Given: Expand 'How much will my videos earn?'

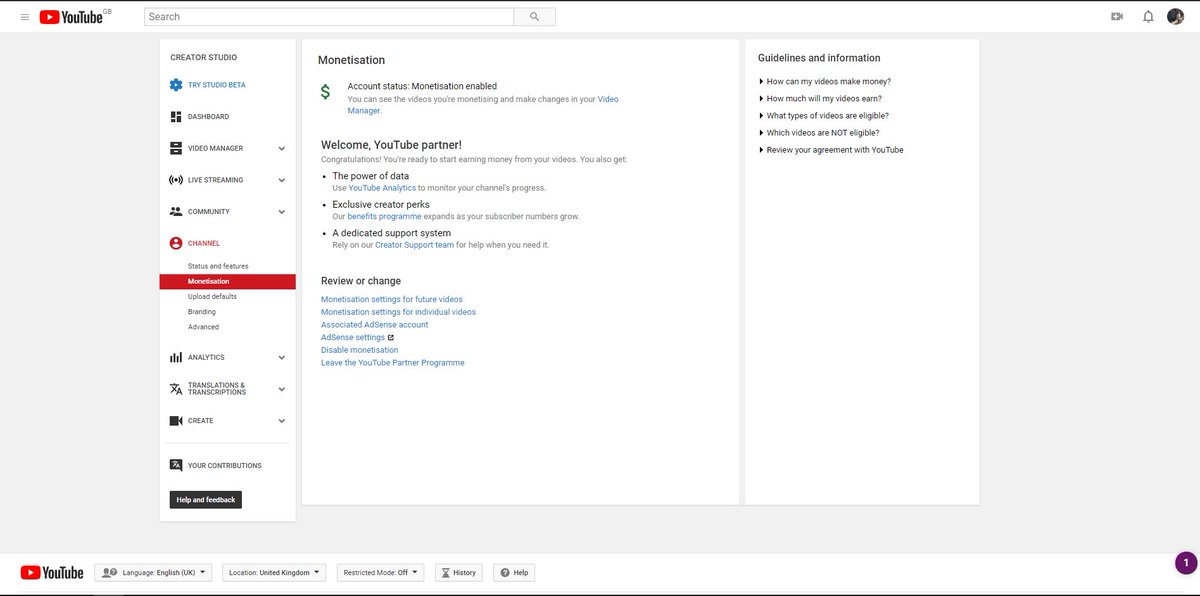Looking at the screenshot, I should pos(820,99).
